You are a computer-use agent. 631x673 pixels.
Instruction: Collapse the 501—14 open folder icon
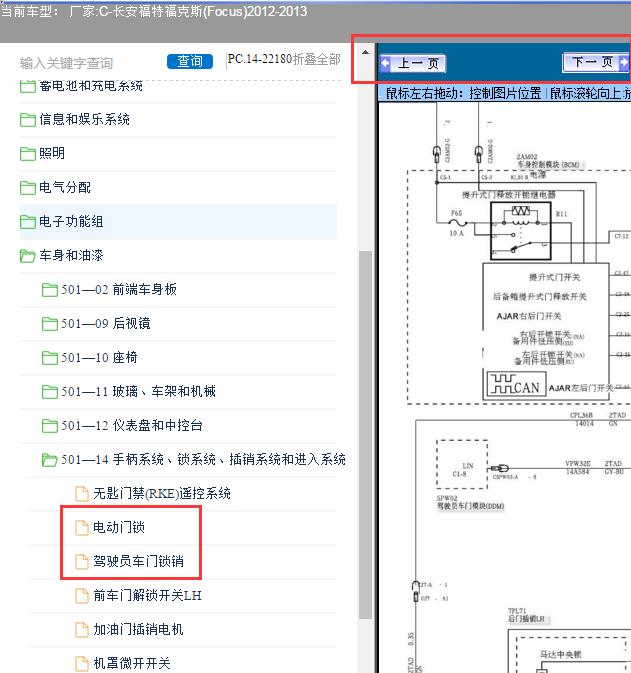pos(50,460)
